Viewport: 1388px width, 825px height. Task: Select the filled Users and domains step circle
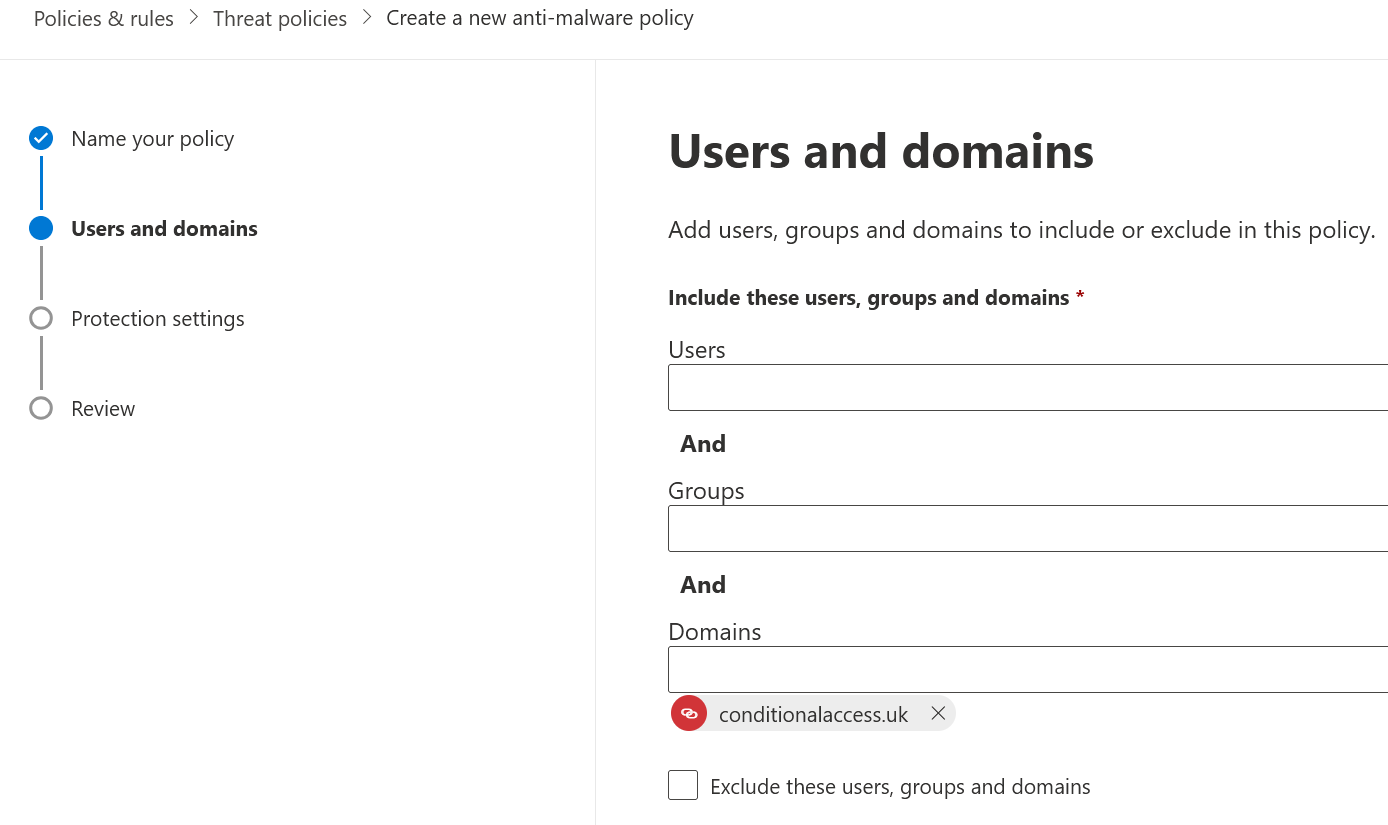(x=40, y=228)
